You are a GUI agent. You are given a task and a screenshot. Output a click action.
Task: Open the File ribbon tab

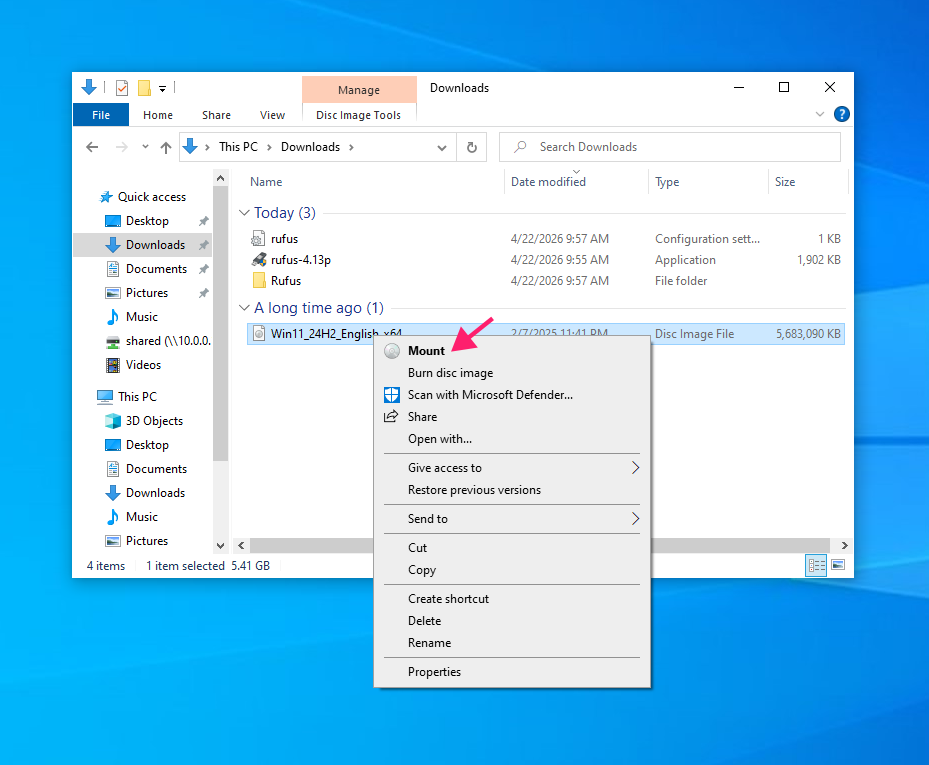click(101, 115)
